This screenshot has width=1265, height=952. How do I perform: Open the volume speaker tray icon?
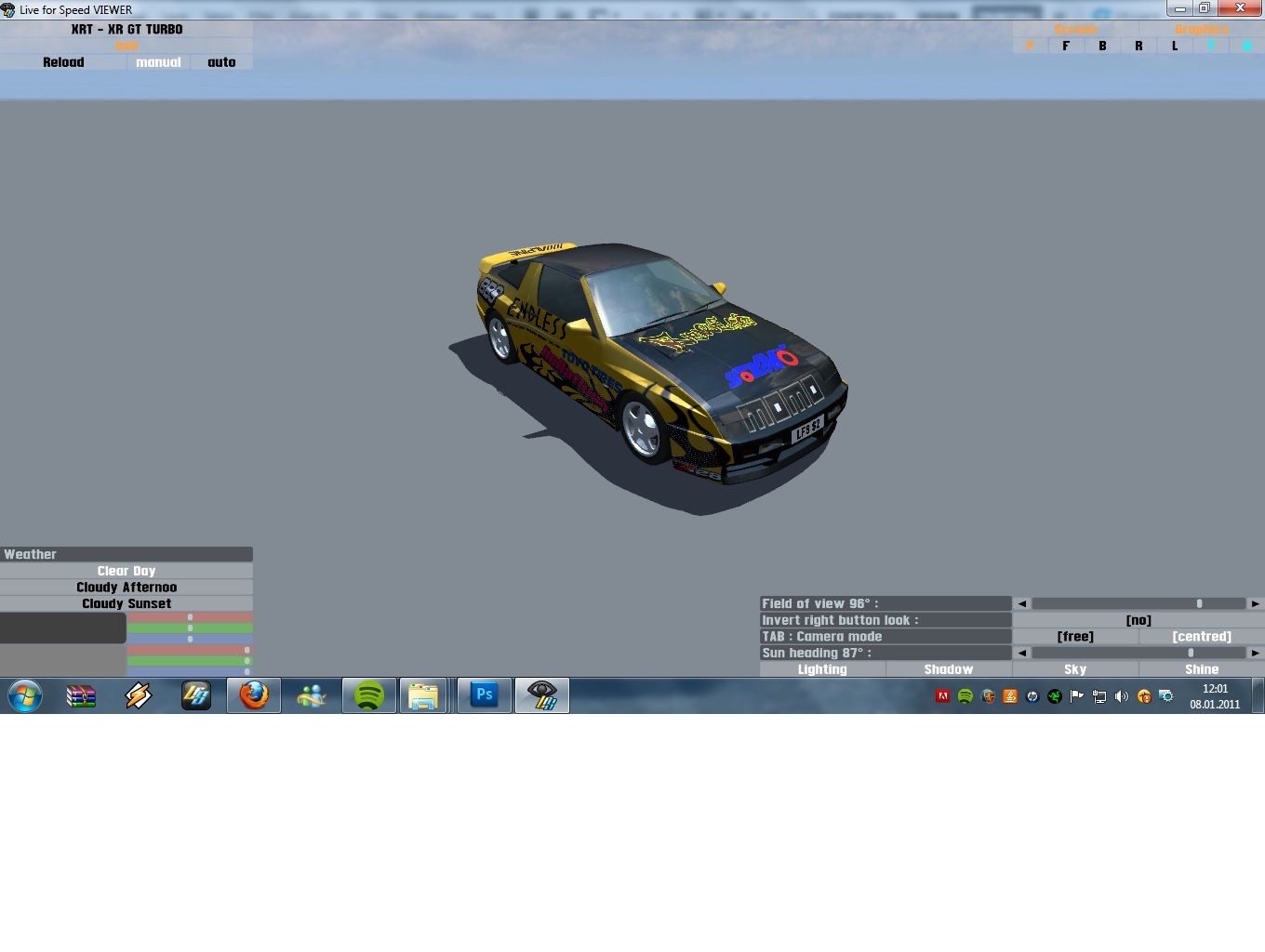(x=1122, y=696)
